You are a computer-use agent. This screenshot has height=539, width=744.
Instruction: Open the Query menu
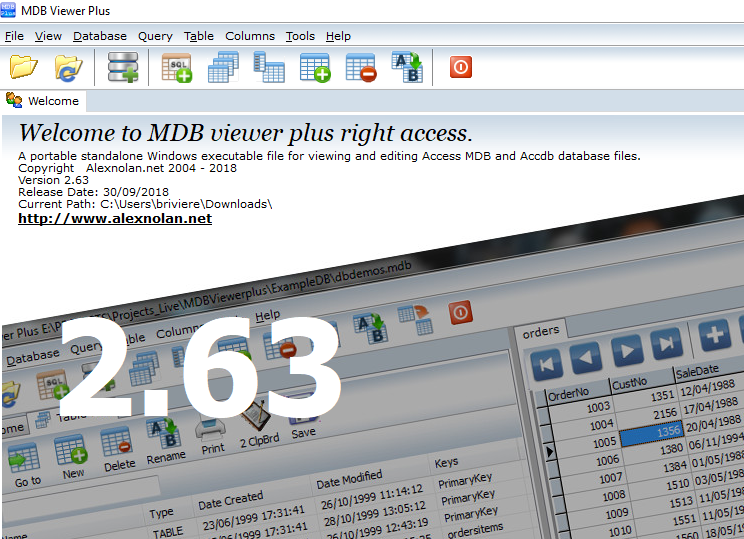pyautogui.click(x=155, y=36)
